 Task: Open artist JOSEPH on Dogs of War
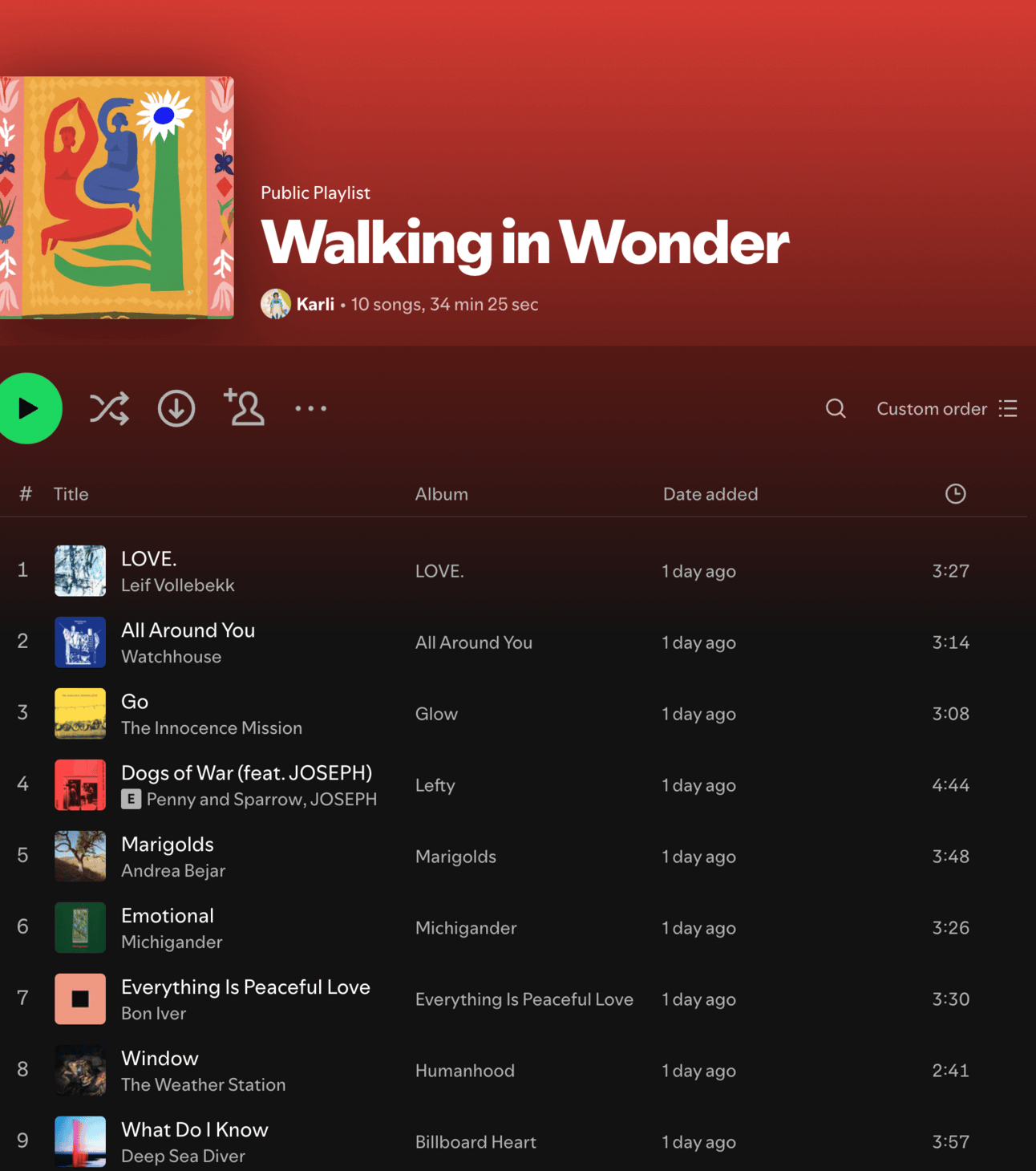click(x=344, y=800)
